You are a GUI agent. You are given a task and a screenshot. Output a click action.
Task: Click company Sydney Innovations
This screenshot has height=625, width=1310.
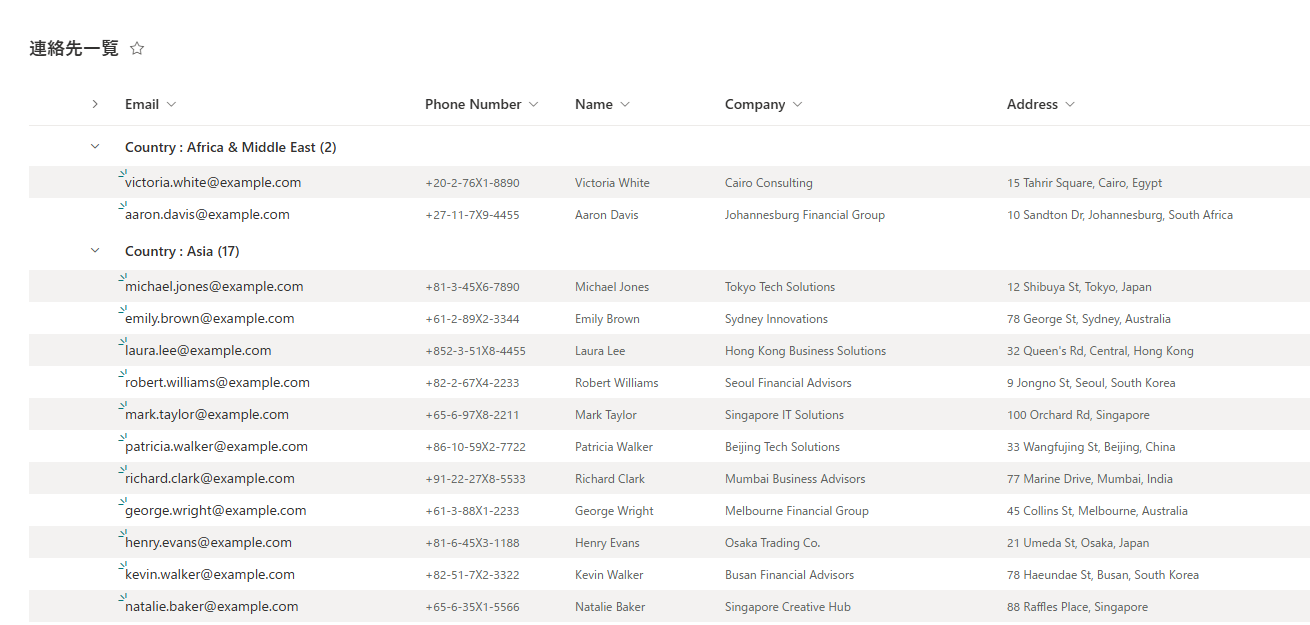[x=776, y=319]
